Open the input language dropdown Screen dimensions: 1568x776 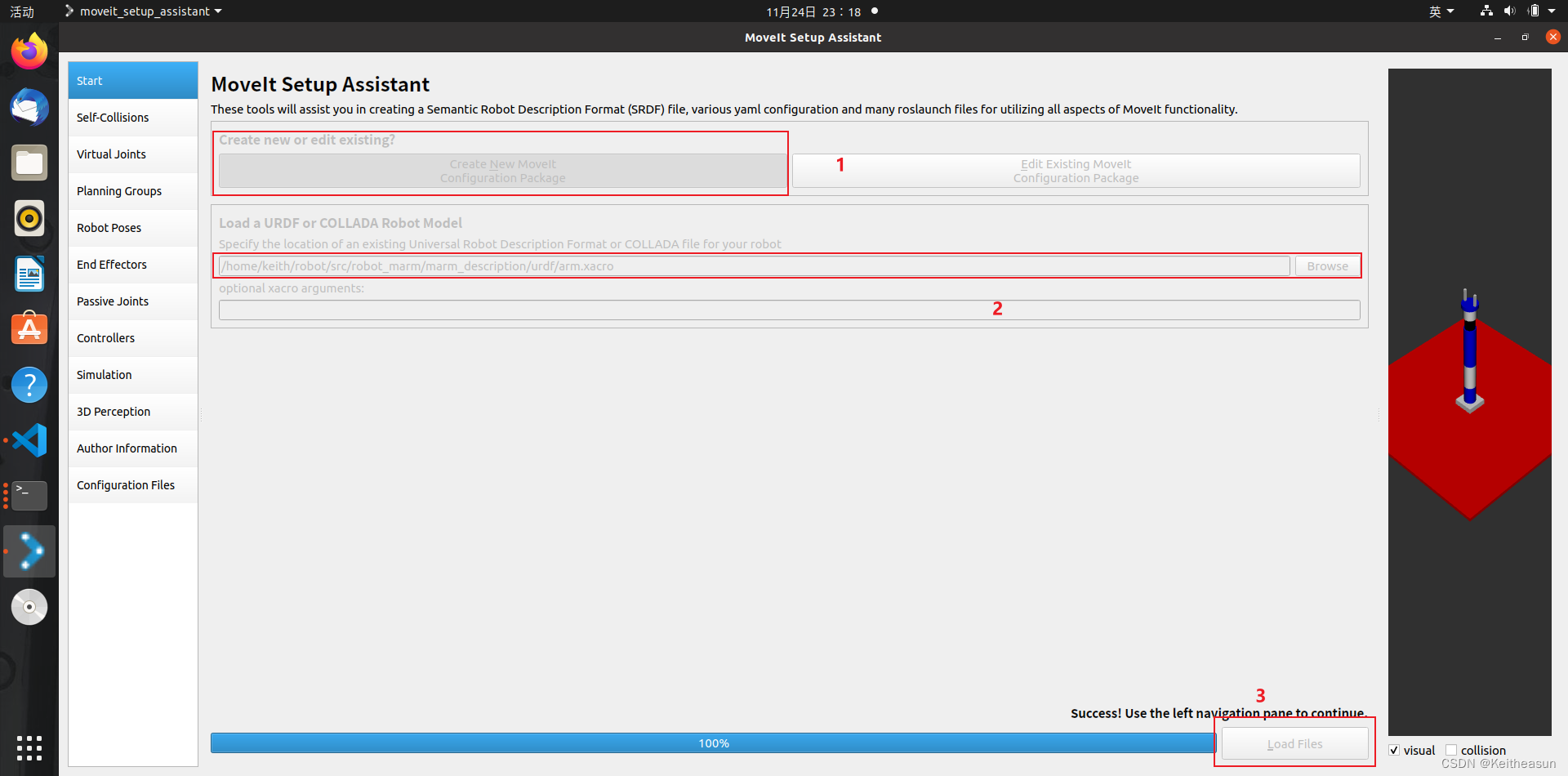pos(1441,11)
